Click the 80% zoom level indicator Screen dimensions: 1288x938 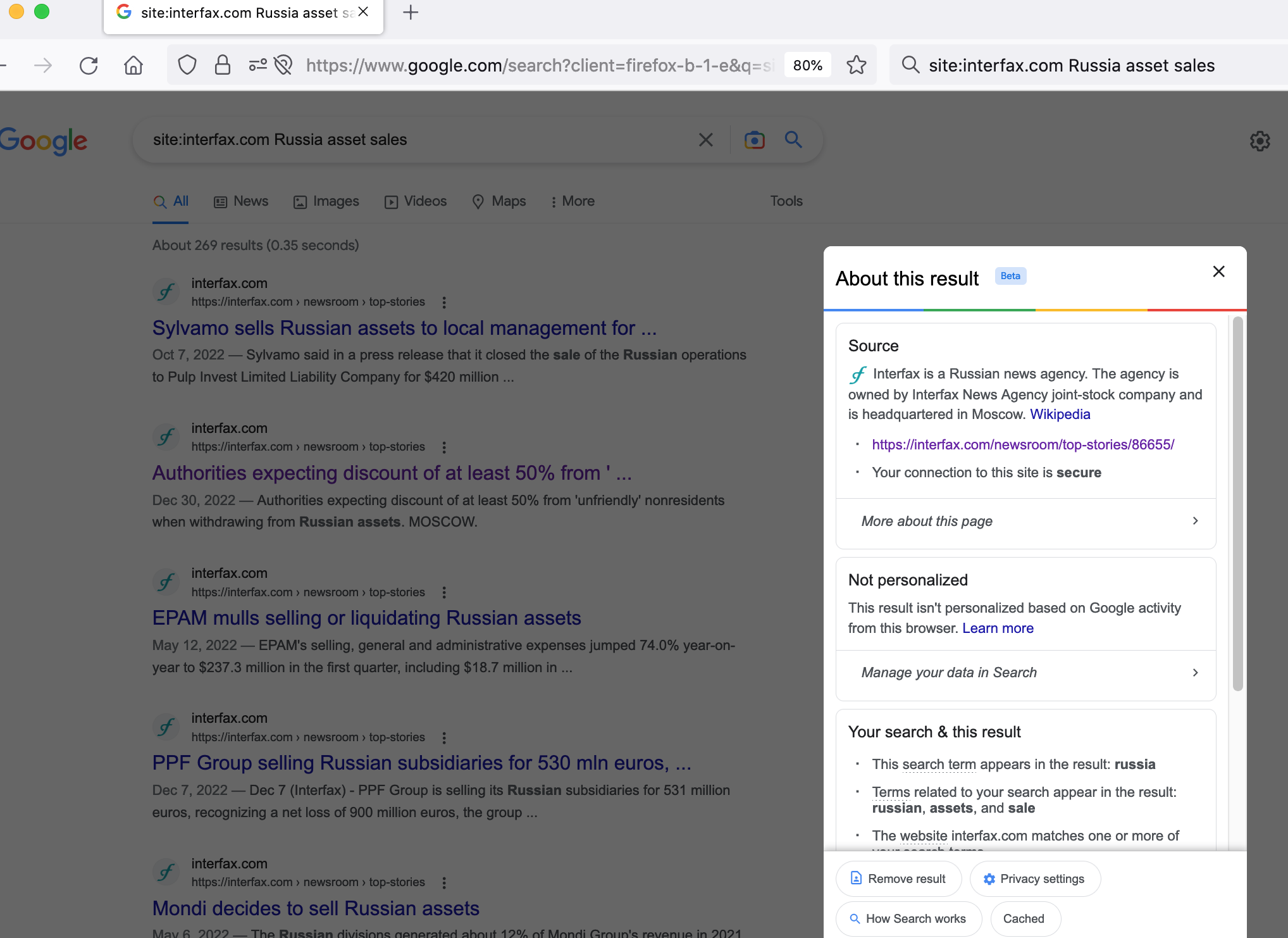coord(808,65)
